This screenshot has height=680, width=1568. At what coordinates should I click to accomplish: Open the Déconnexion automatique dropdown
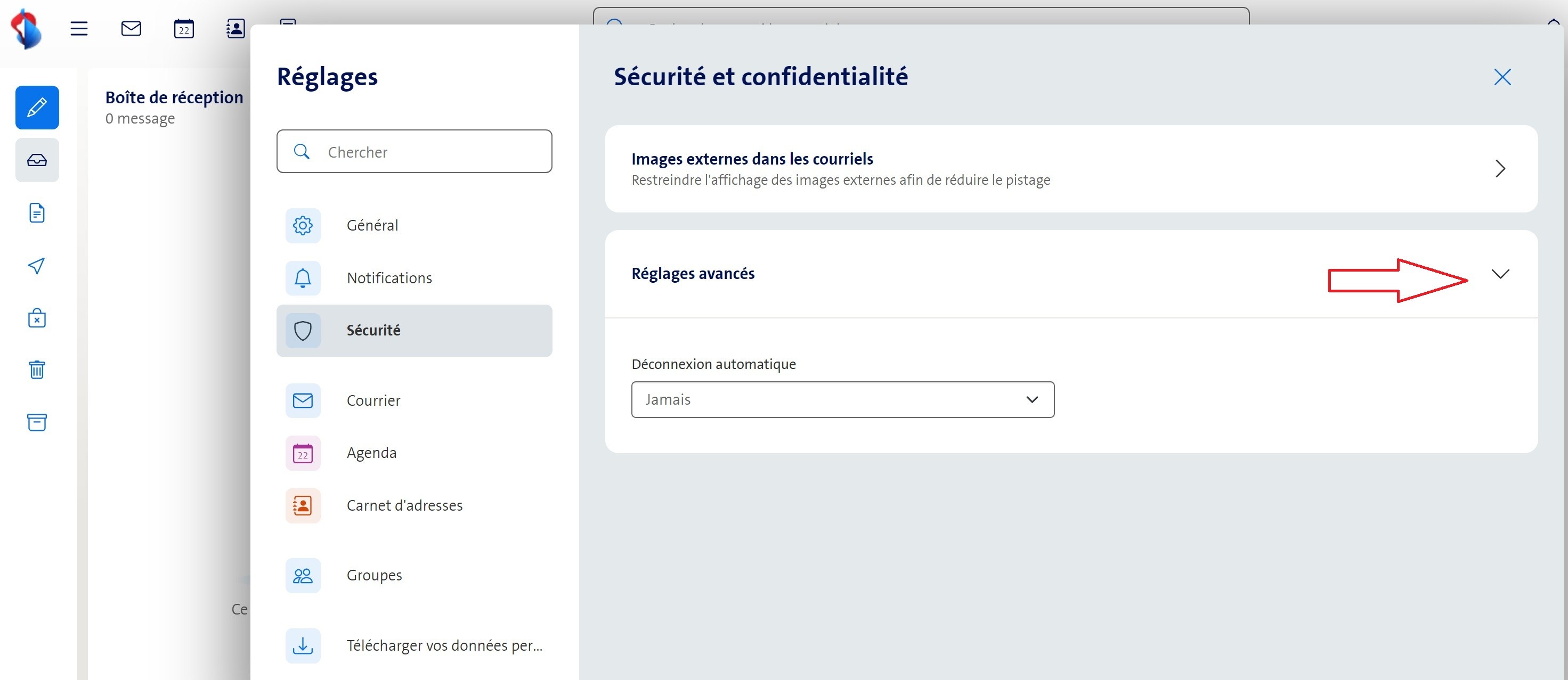coord(842,399)
